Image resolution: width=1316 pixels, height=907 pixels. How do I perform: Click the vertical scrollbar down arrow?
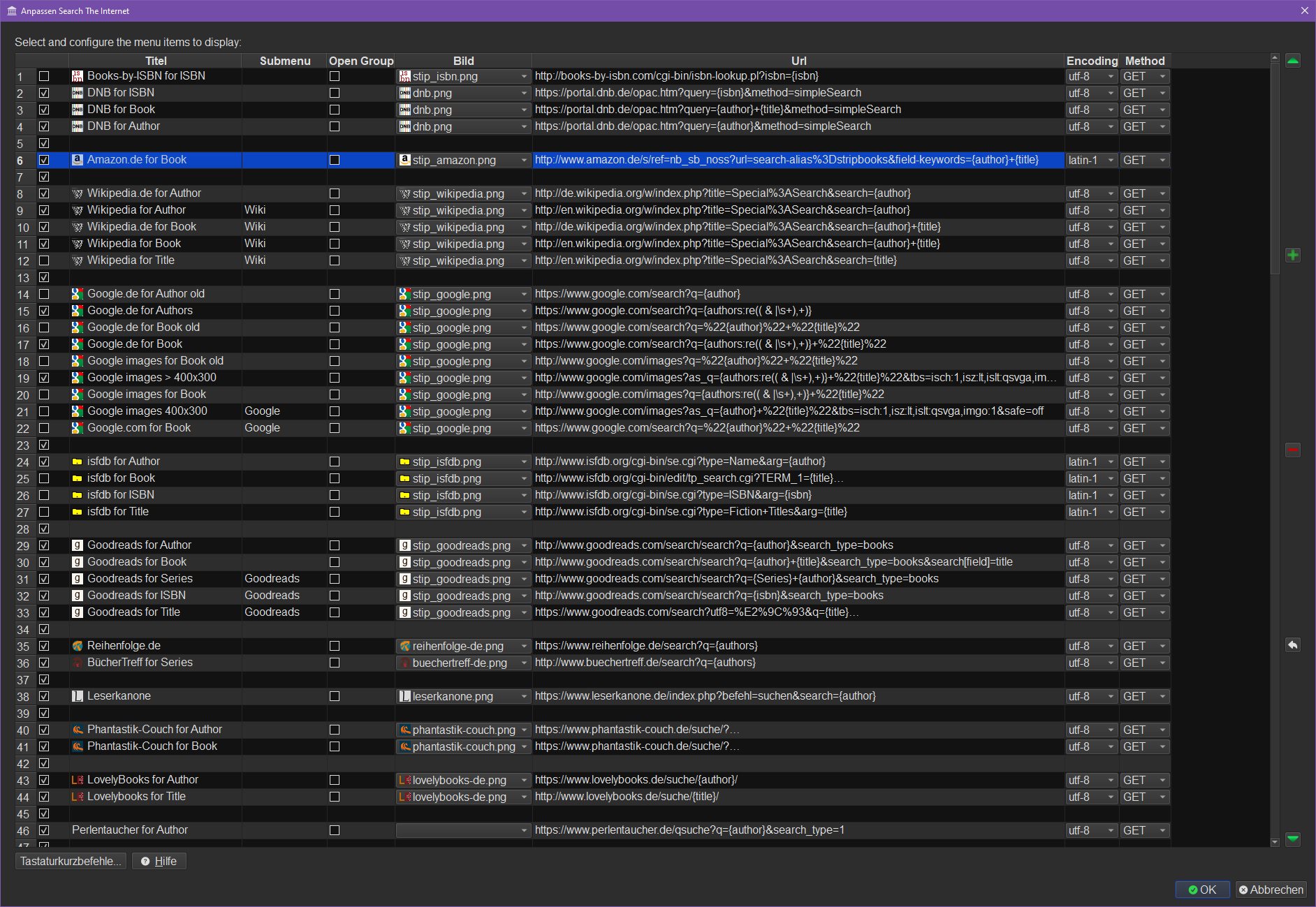(x=1275, y=843)
